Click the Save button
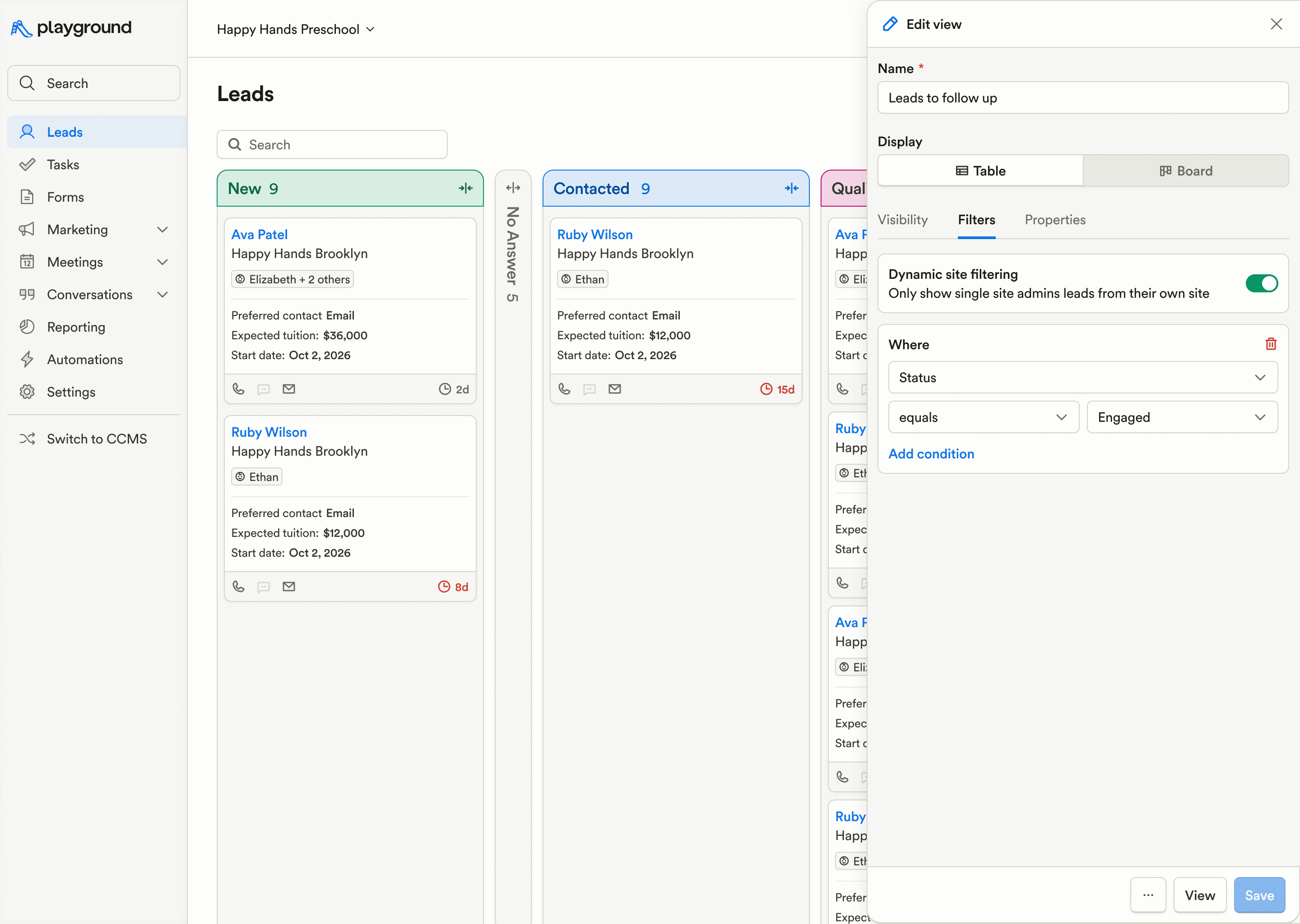 click(1259, 895)
